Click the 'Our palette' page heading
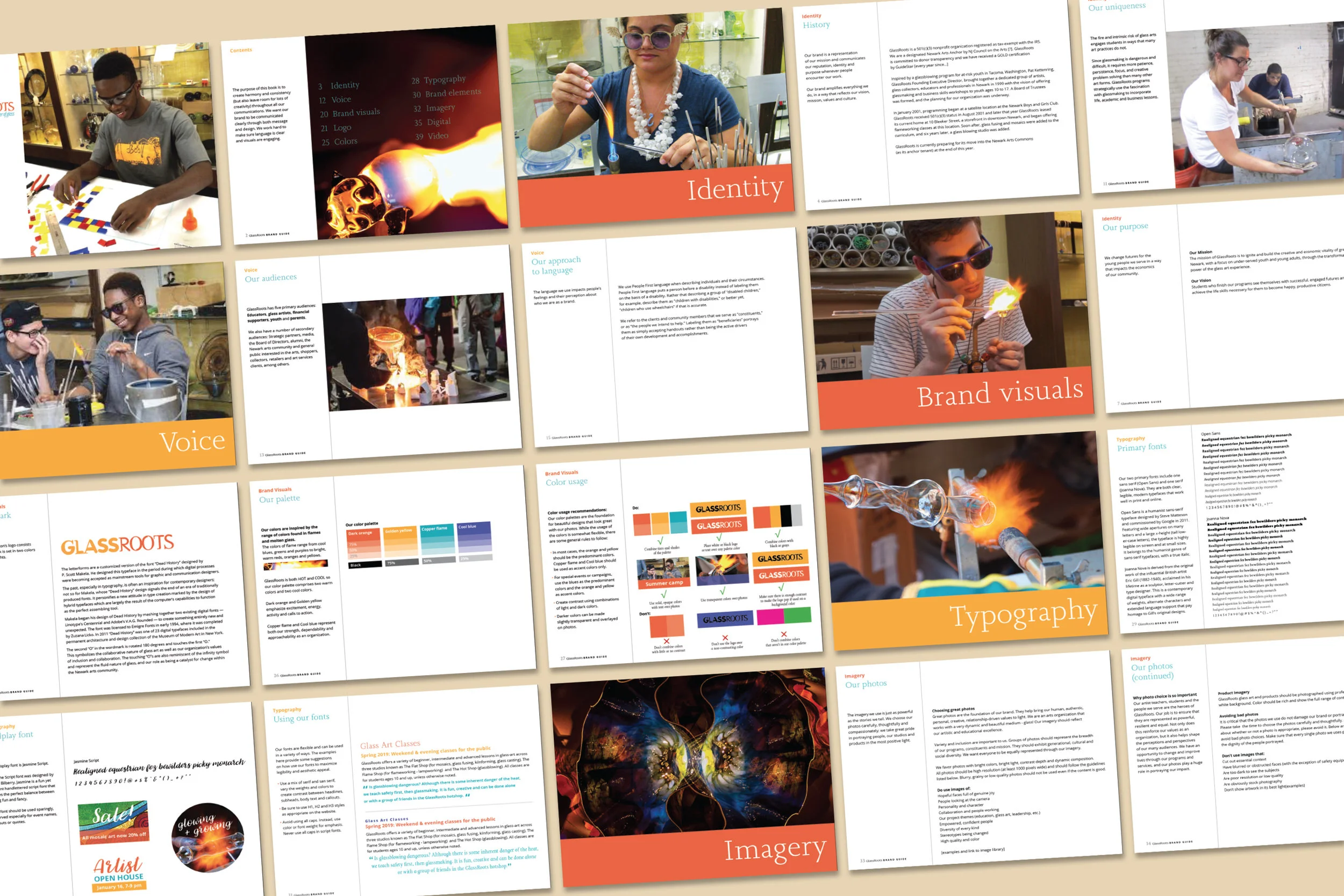1344x896 pixels. point(279,498)
